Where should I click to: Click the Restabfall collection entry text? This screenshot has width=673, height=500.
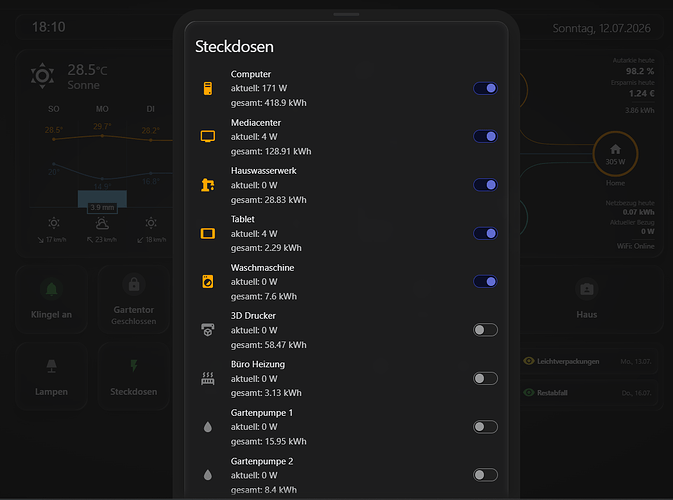click(552, 393)
